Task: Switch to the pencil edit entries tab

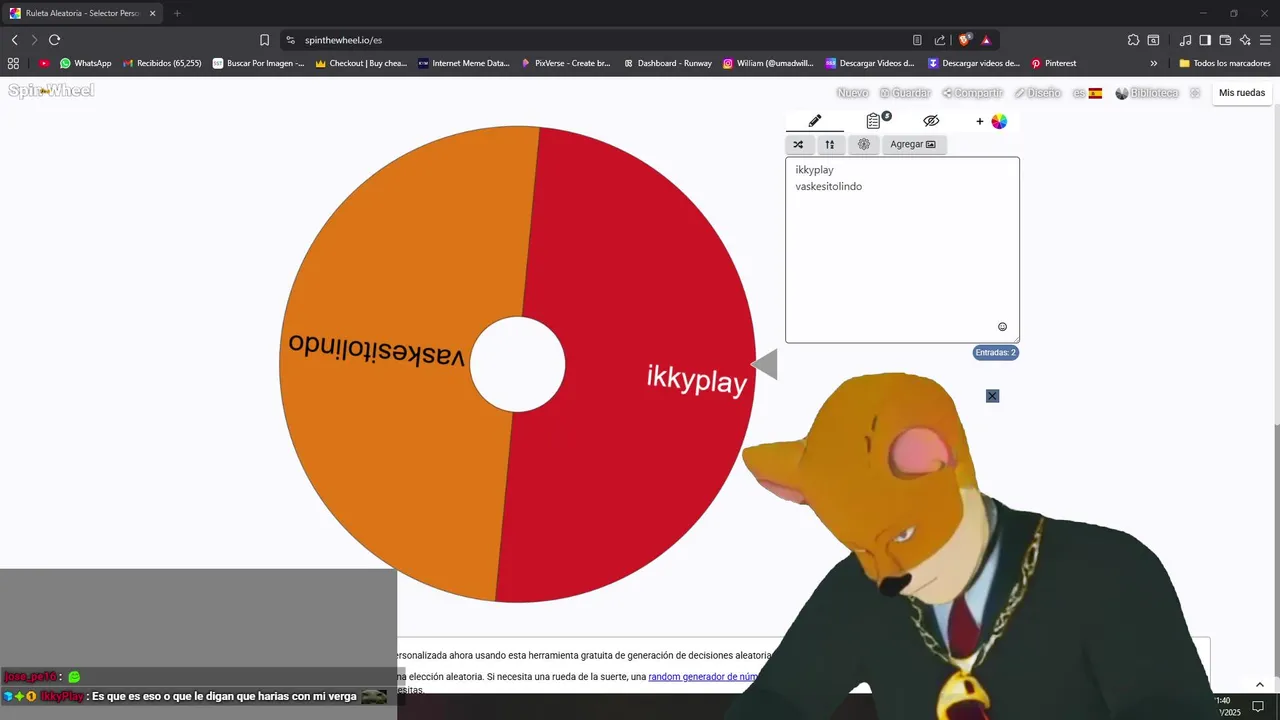Action: click(815, 121)
